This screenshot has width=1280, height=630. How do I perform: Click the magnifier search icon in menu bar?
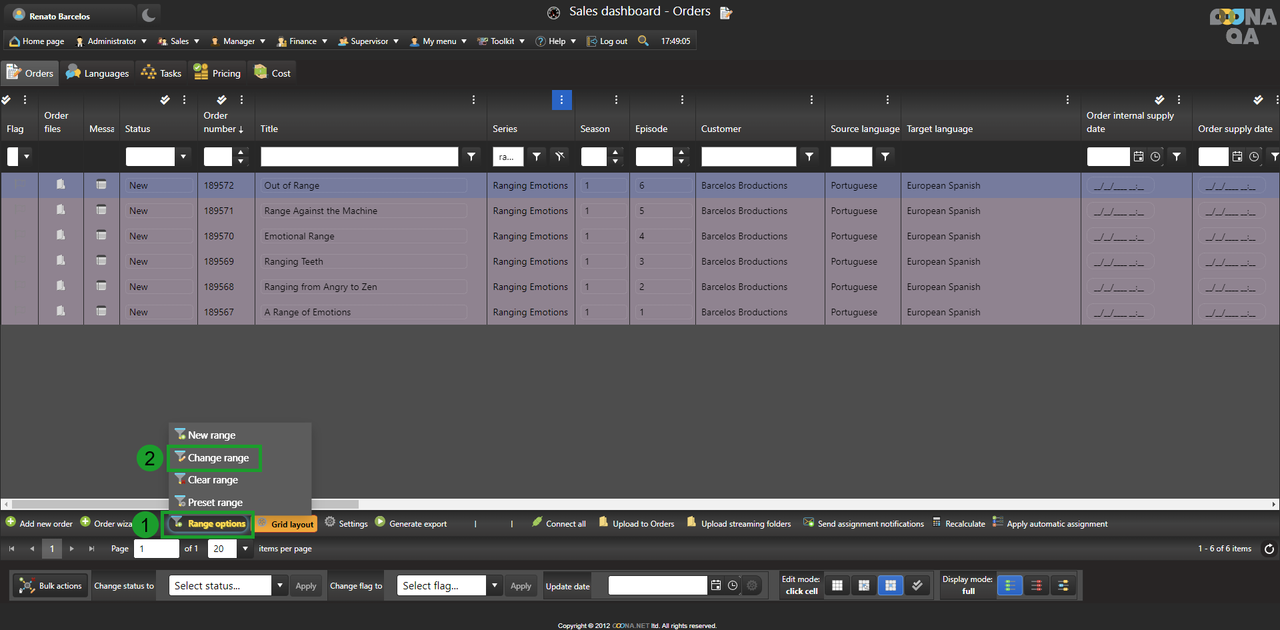coord(643,41)
